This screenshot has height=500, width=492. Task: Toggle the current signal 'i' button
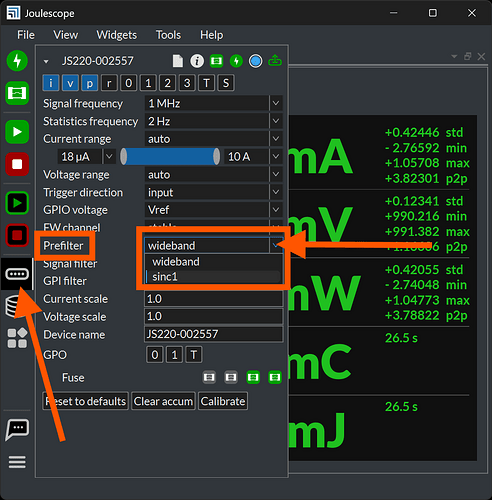click(51, 83)
